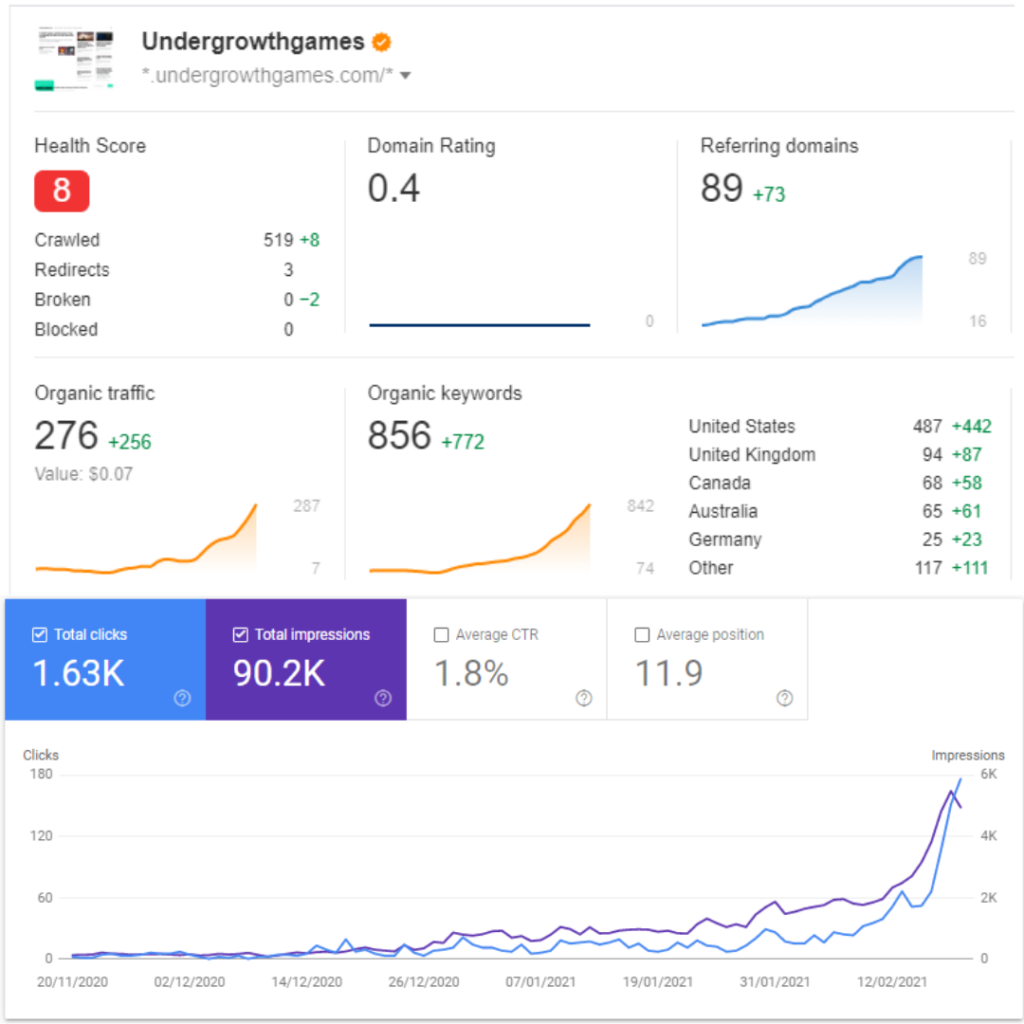Screen dimensions: 1024x1024
Task: Click the 11.9 average position value
Action: click(669, 673)
